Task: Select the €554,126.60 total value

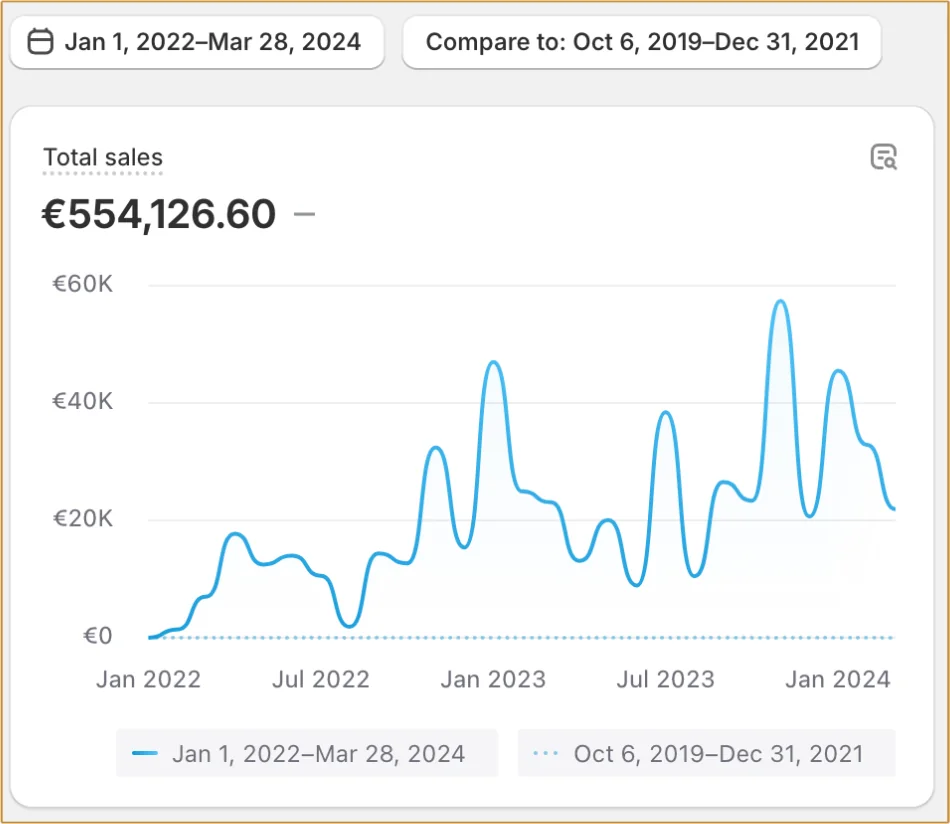Action: coord(159,214)
